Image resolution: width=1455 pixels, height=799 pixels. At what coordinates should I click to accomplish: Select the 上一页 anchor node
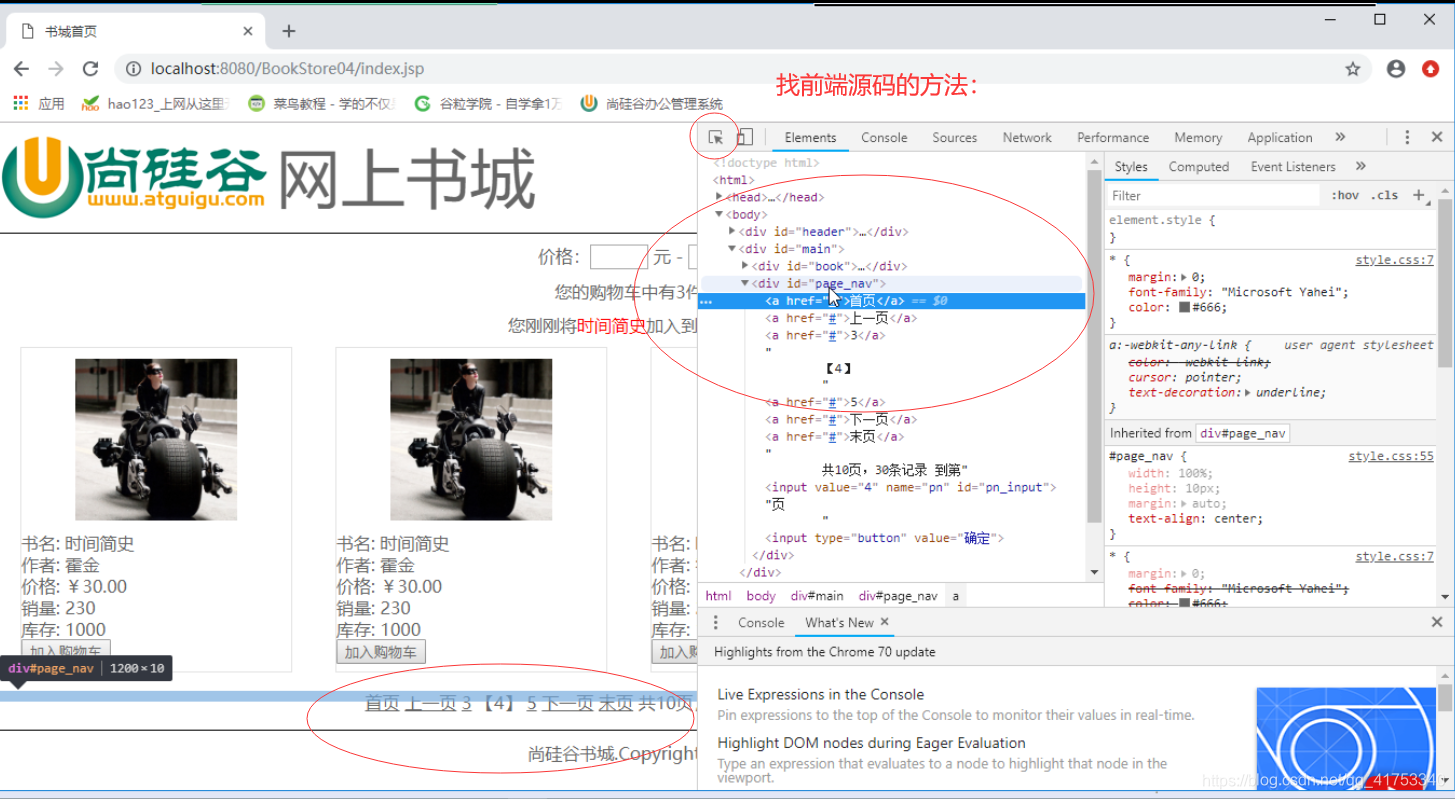(x=840, y=318)
